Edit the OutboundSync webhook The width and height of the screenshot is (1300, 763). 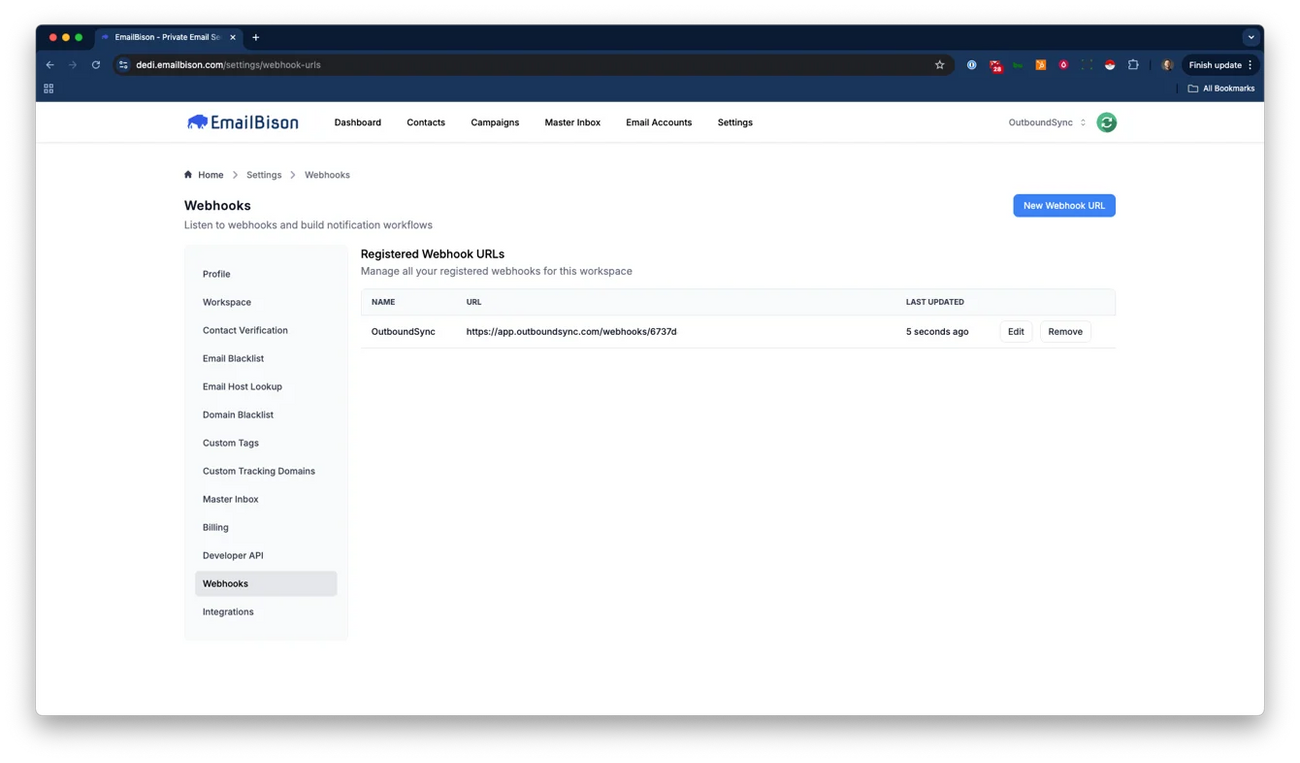[1015, 331]
